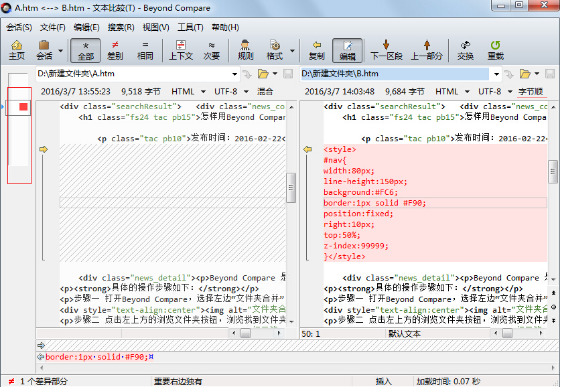Viewport: 561px width, 388px height.
Task: Toggle the 编辑 edit mode button
Action: 347,50
